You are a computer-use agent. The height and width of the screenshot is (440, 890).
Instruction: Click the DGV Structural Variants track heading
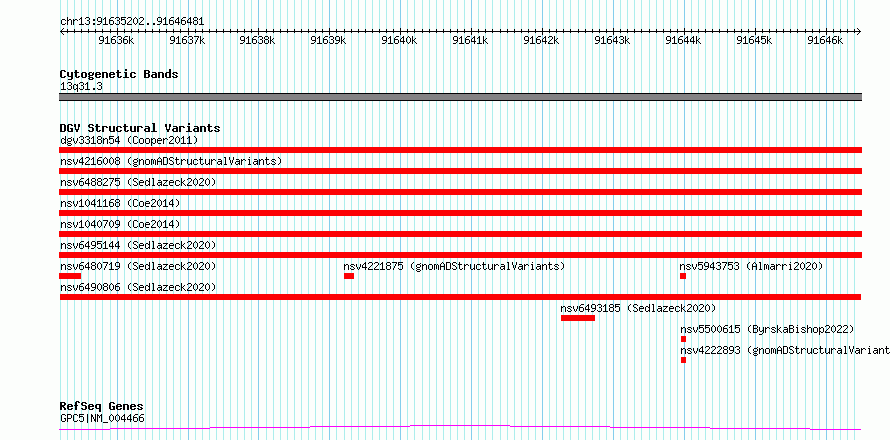[x=140, y=128]
